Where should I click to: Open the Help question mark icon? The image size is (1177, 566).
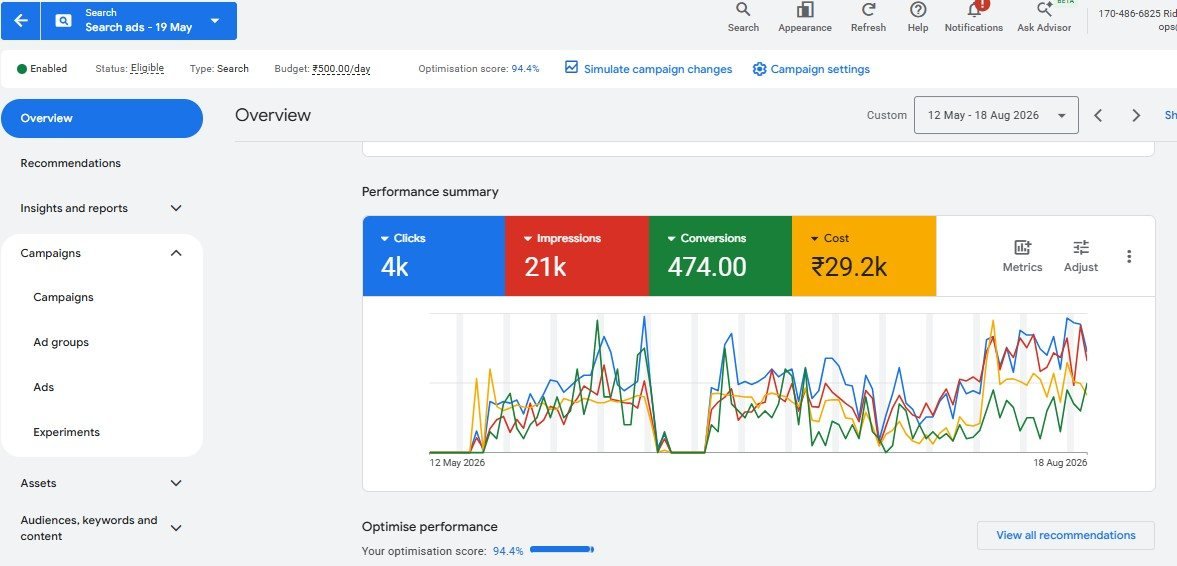(917, 17)
